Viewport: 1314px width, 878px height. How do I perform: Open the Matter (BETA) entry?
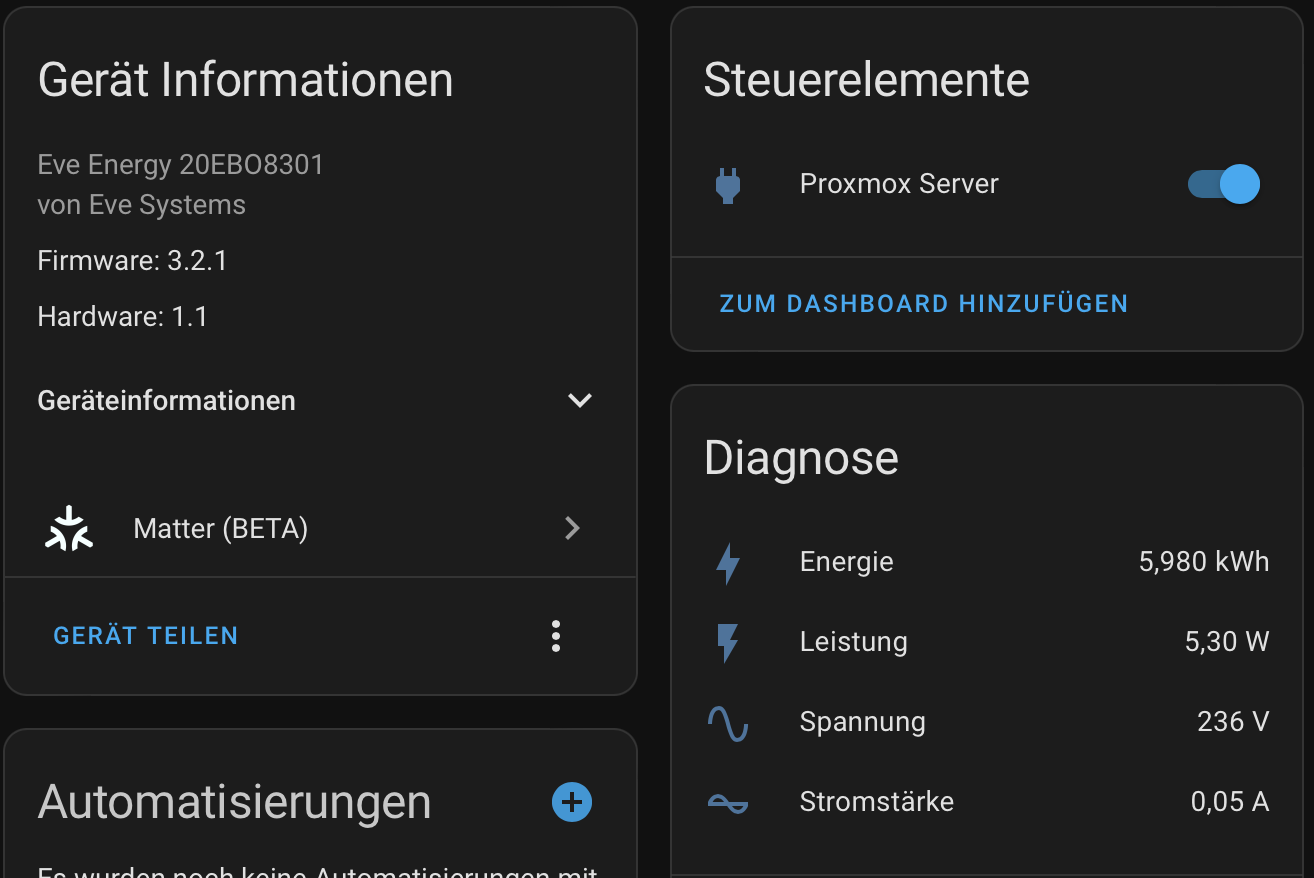[x=320, y=528]
